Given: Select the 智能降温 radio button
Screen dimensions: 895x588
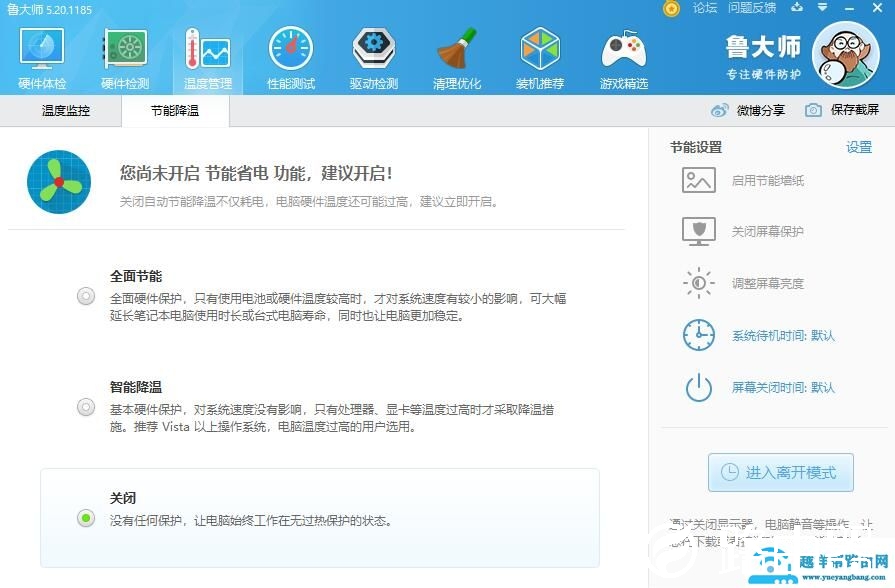Looking at the screenshot, I should tap(86, 407).
